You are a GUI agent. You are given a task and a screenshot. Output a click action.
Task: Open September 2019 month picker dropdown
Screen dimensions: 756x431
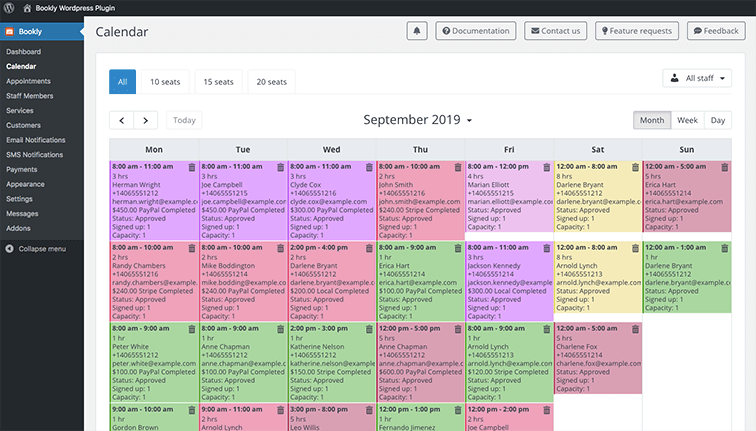[418, 120]
